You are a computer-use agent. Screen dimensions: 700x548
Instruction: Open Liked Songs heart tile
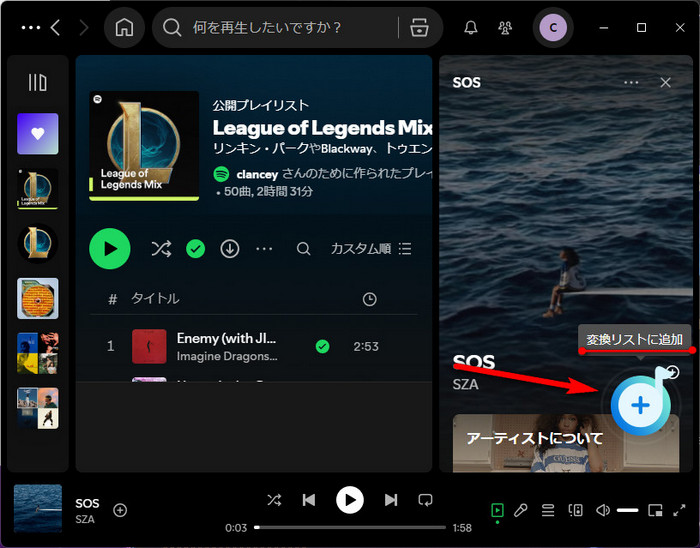tap(38, 133)
